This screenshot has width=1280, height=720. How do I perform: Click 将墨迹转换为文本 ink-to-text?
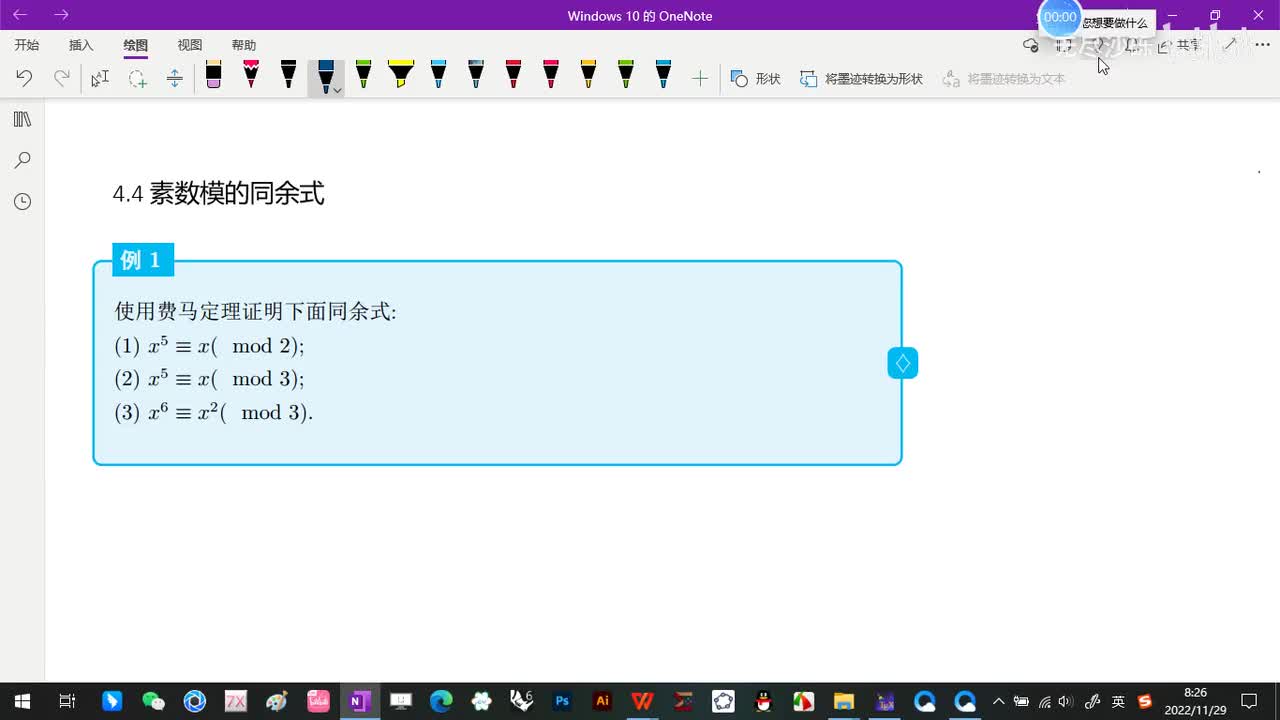(1004, 78)
